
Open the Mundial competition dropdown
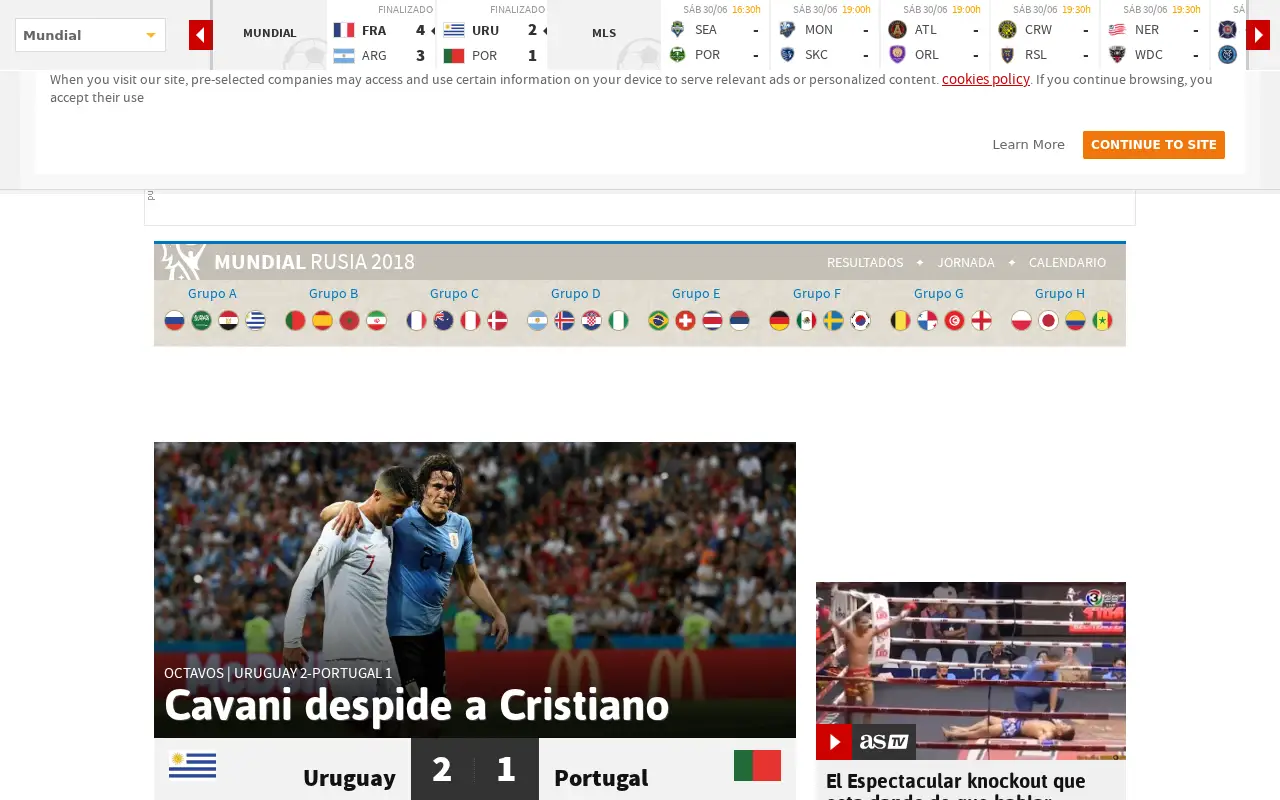90,35
